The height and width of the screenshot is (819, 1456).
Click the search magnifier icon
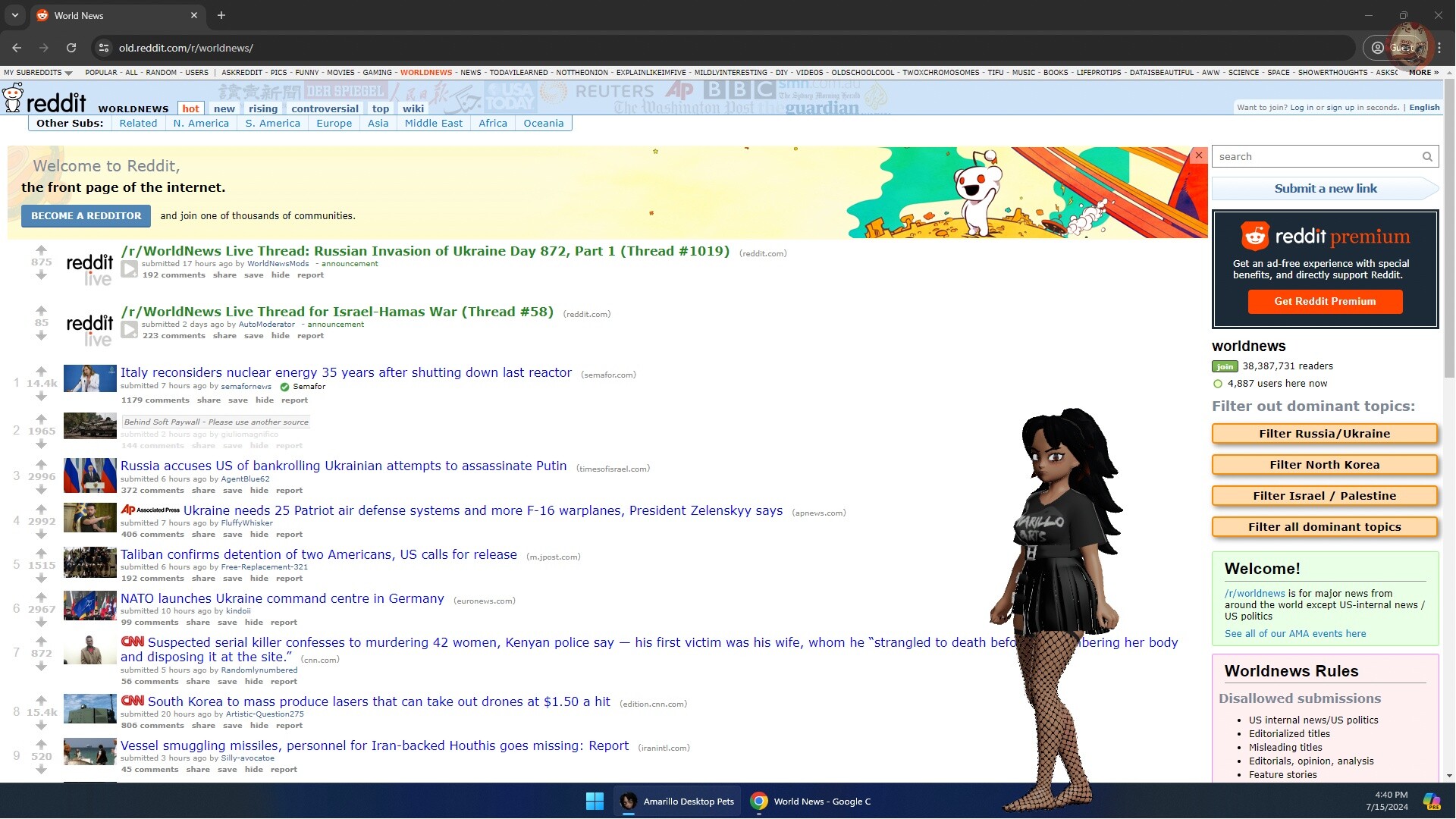[1427, 156]
